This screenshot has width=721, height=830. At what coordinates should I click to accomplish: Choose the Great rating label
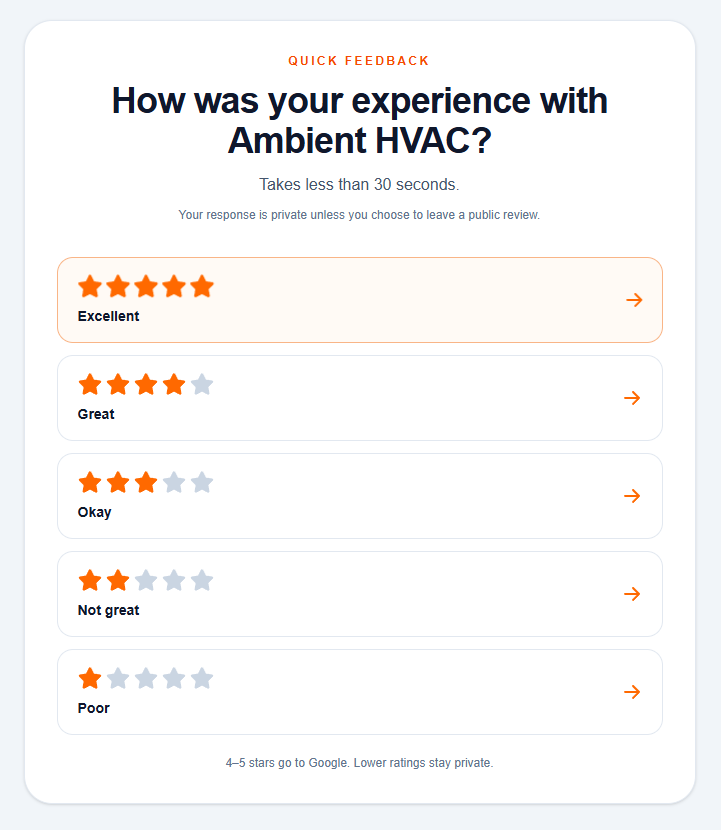(96, 414)
